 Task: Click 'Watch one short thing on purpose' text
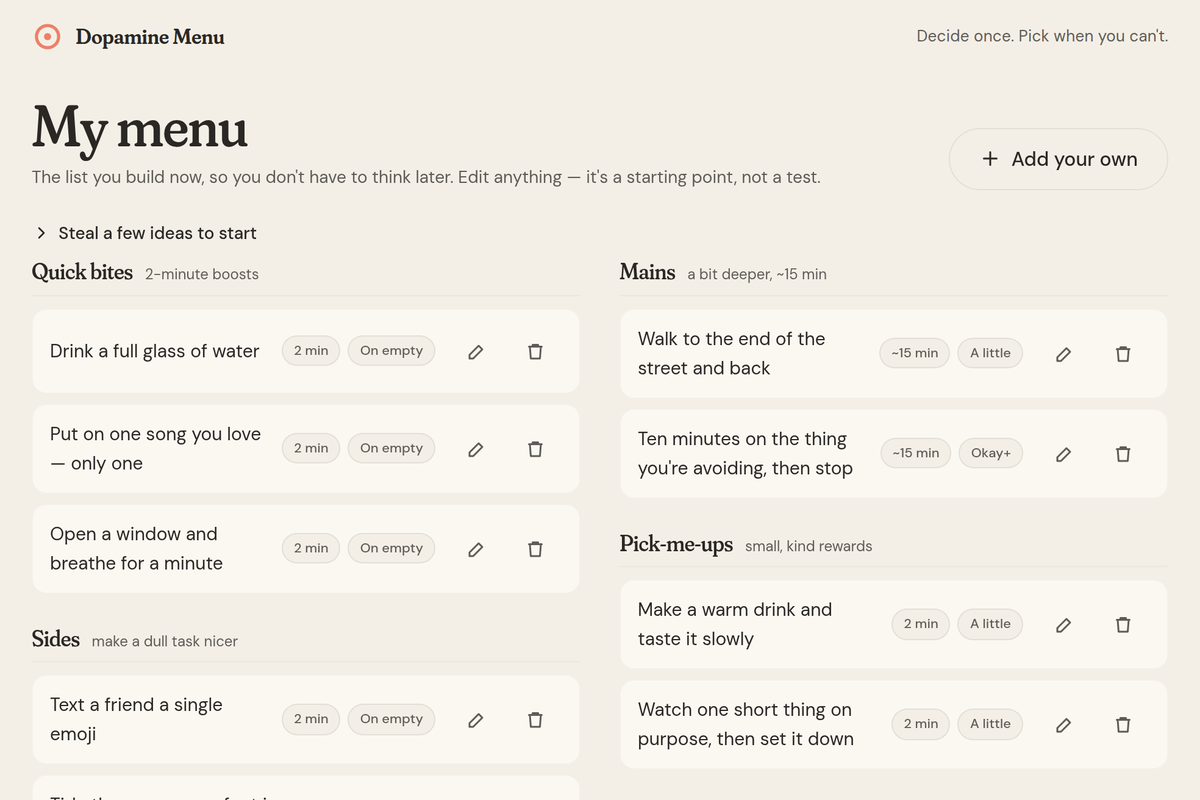click(x=746, y=724)
